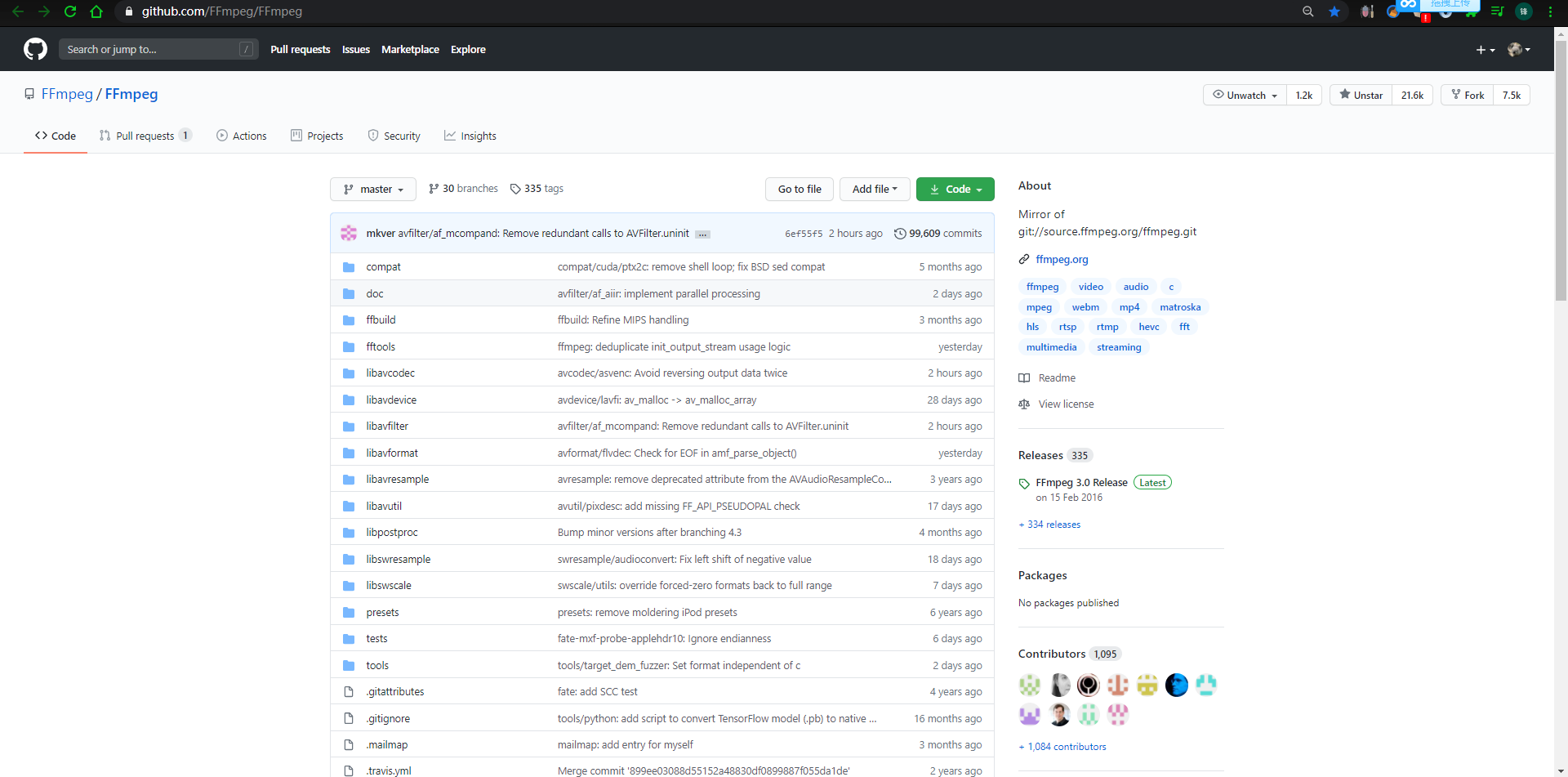
Task: Open the Actions tab
Action: click(x=242, y=136)
